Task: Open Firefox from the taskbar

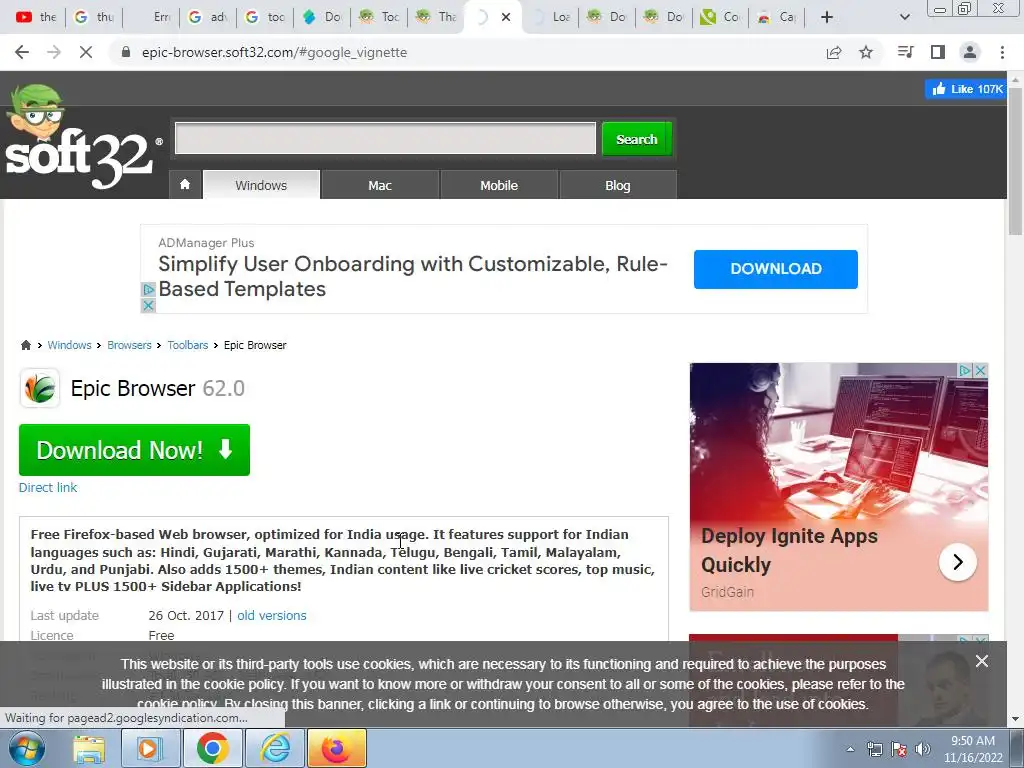Action: tap(337, 749)
